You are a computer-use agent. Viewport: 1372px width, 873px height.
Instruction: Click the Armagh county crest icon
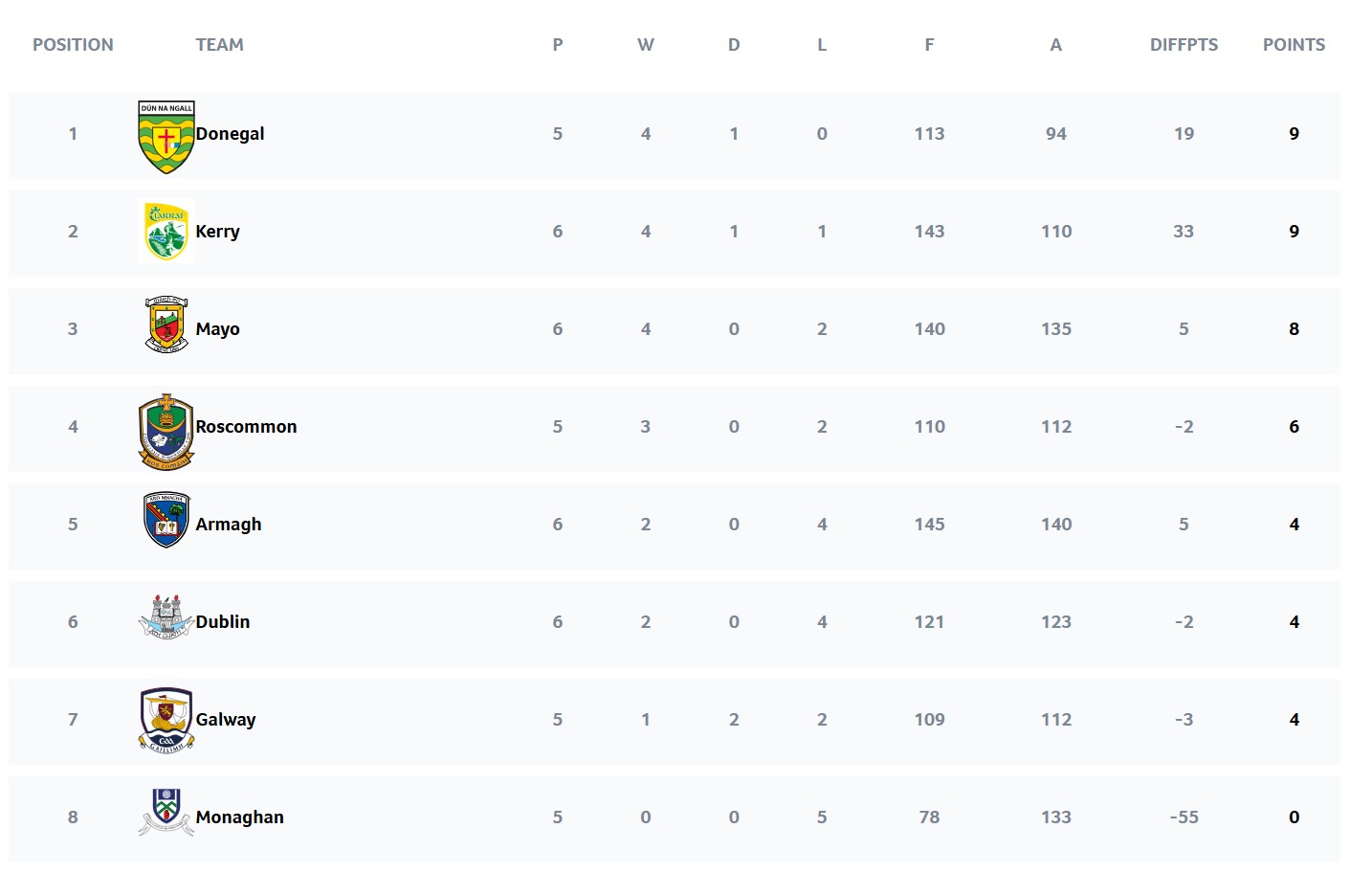166,520
